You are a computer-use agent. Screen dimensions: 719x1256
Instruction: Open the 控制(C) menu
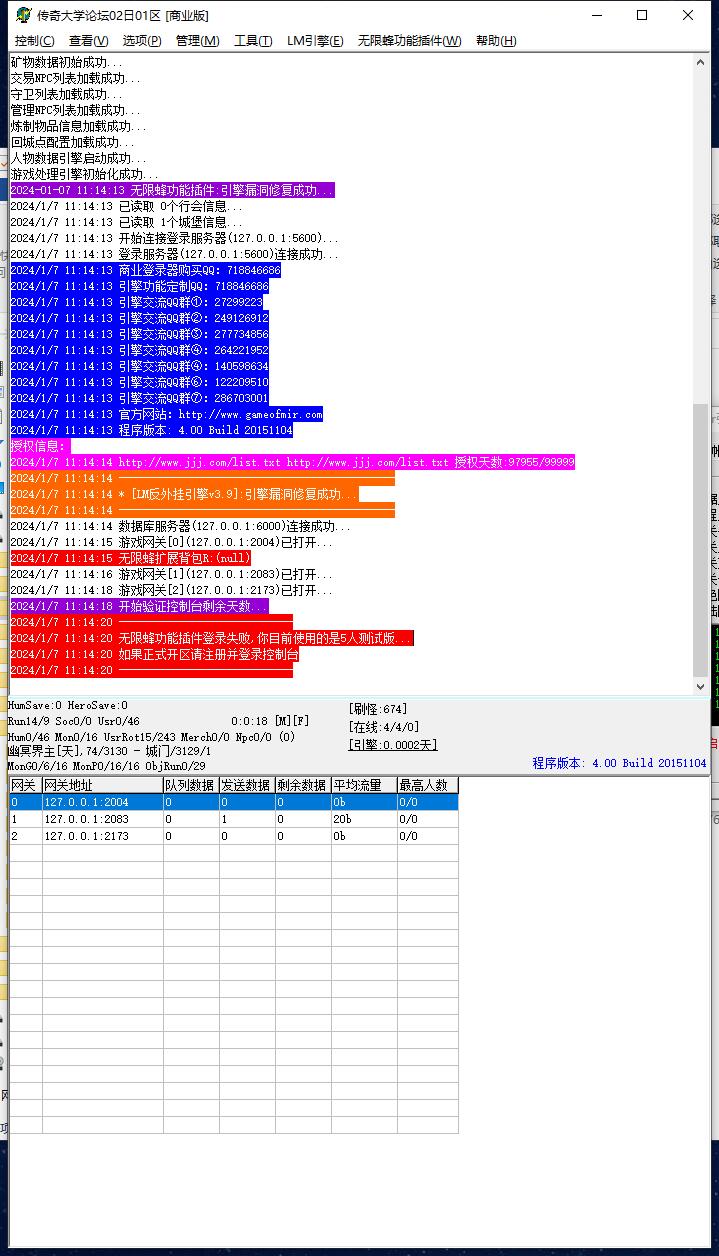tap(35, 40)
